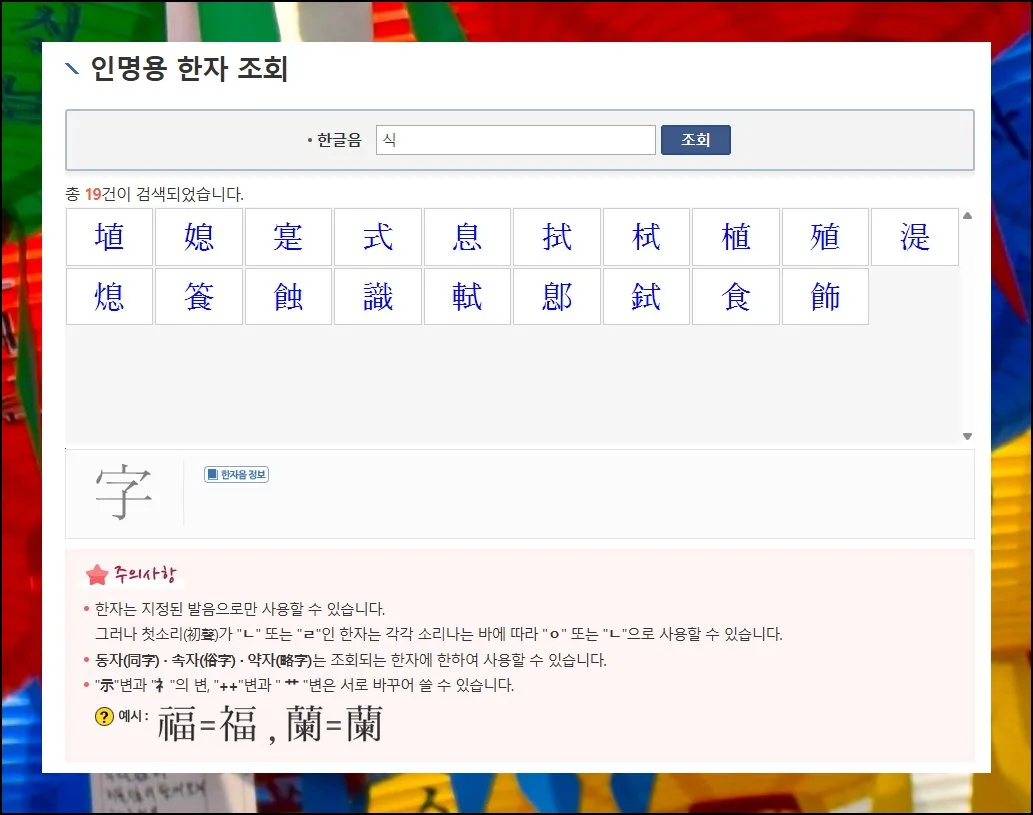Screen dimensions: 1033x815
Task: Click the hanja character 栻
Action: click(x=646, y=237)
